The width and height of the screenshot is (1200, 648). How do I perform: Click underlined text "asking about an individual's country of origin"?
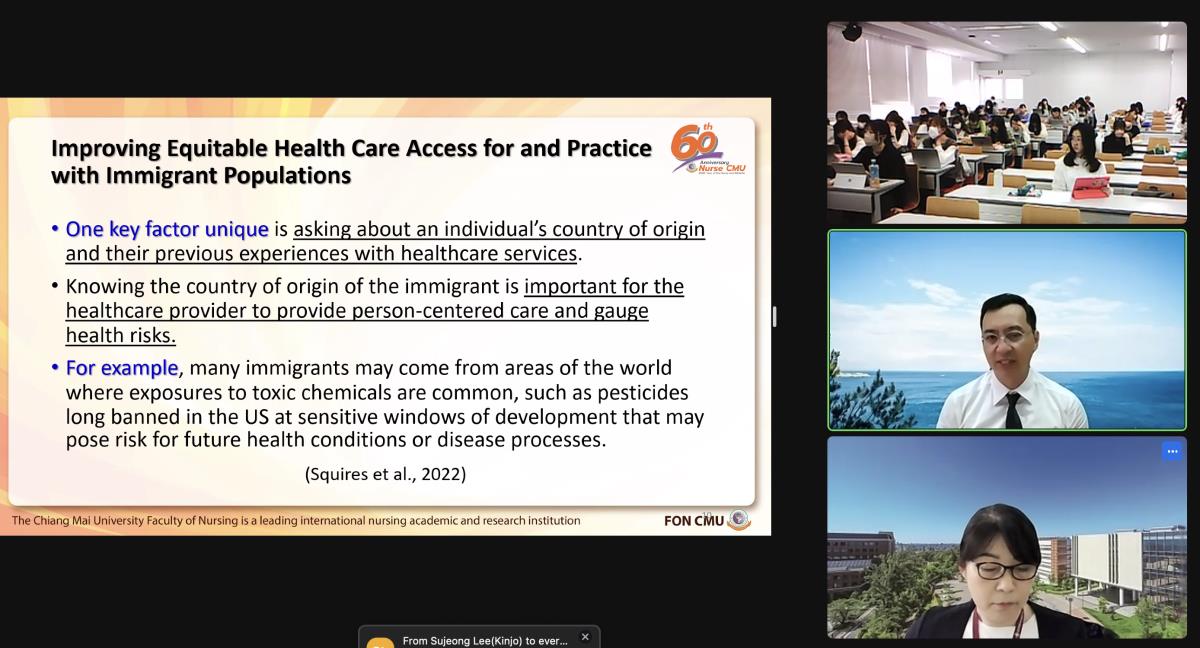499,229
